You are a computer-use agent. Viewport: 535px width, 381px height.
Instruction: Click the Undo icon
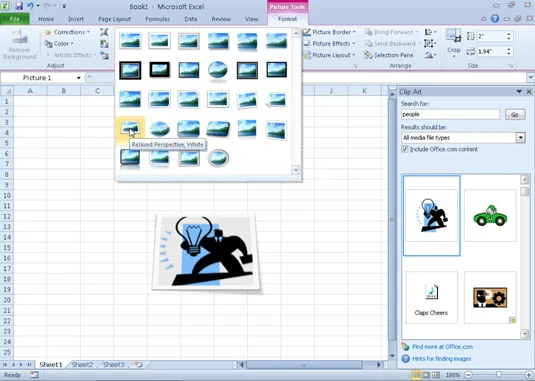pyautogui.click(x=30, y=6)
